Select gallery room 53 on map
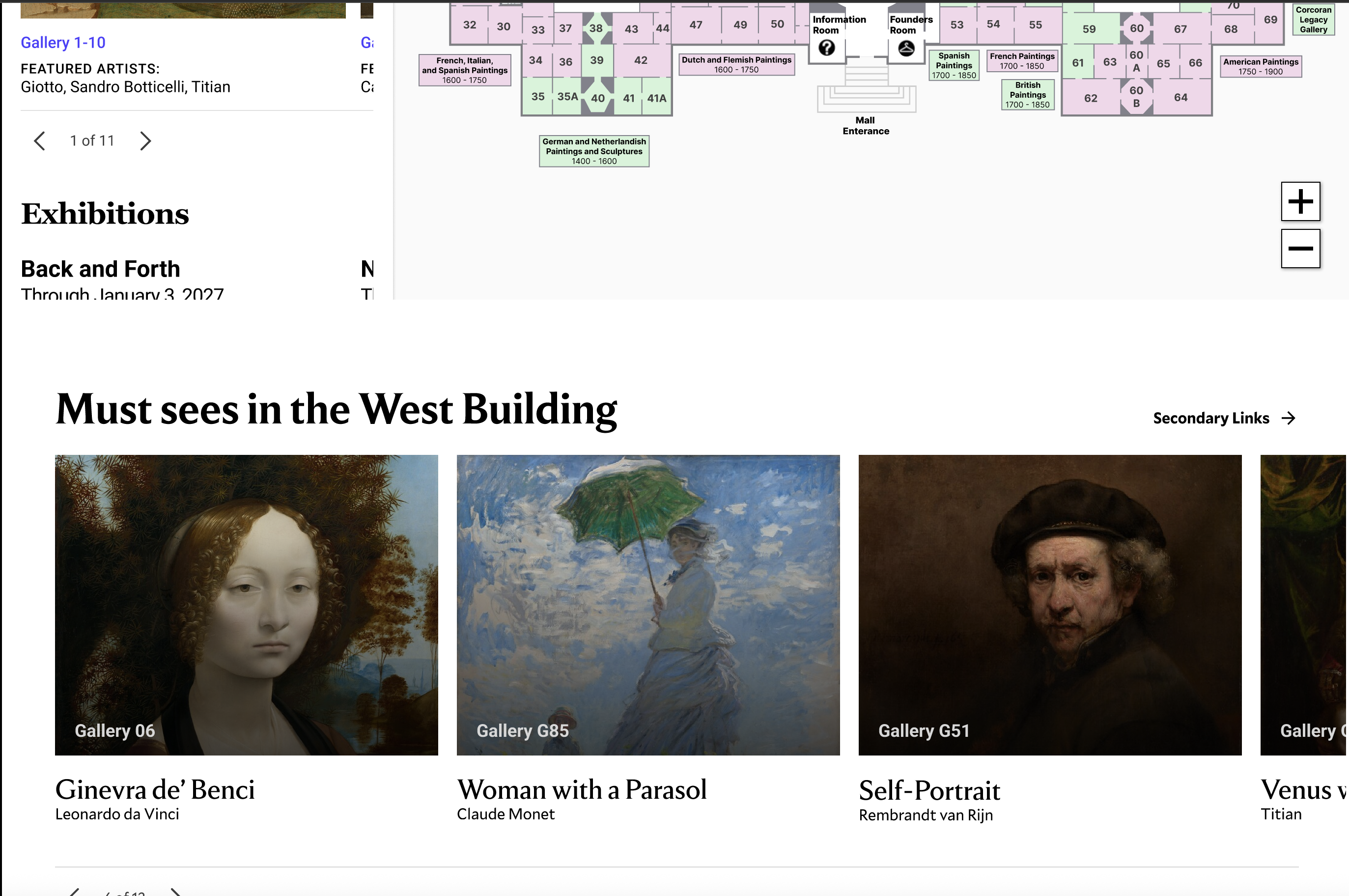The height and width of the screenshot is (896, 1349). coord(957,25)
